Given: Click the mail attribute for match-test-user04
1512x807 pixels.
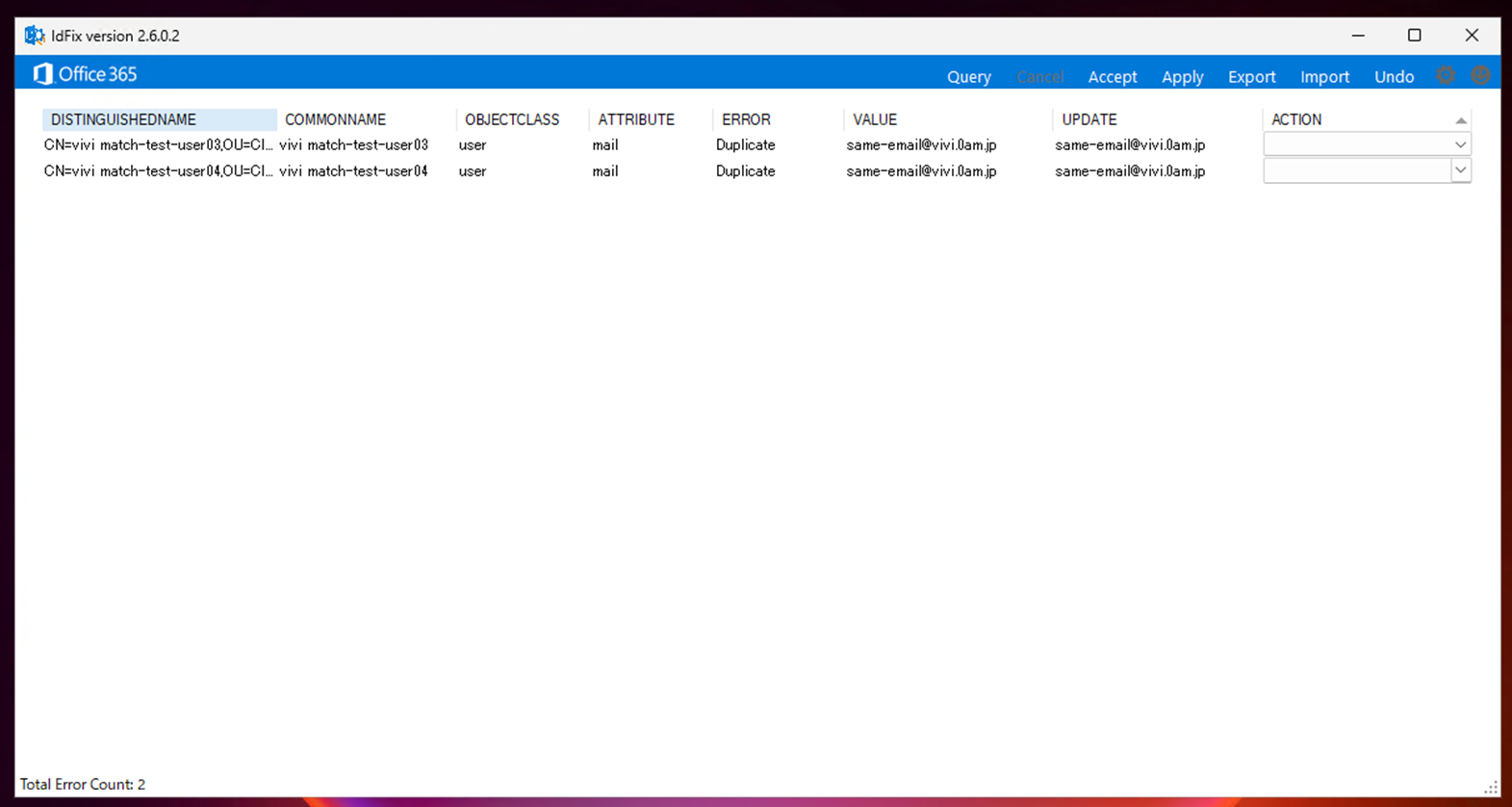Looking at the screenshot, I should 605,170.
